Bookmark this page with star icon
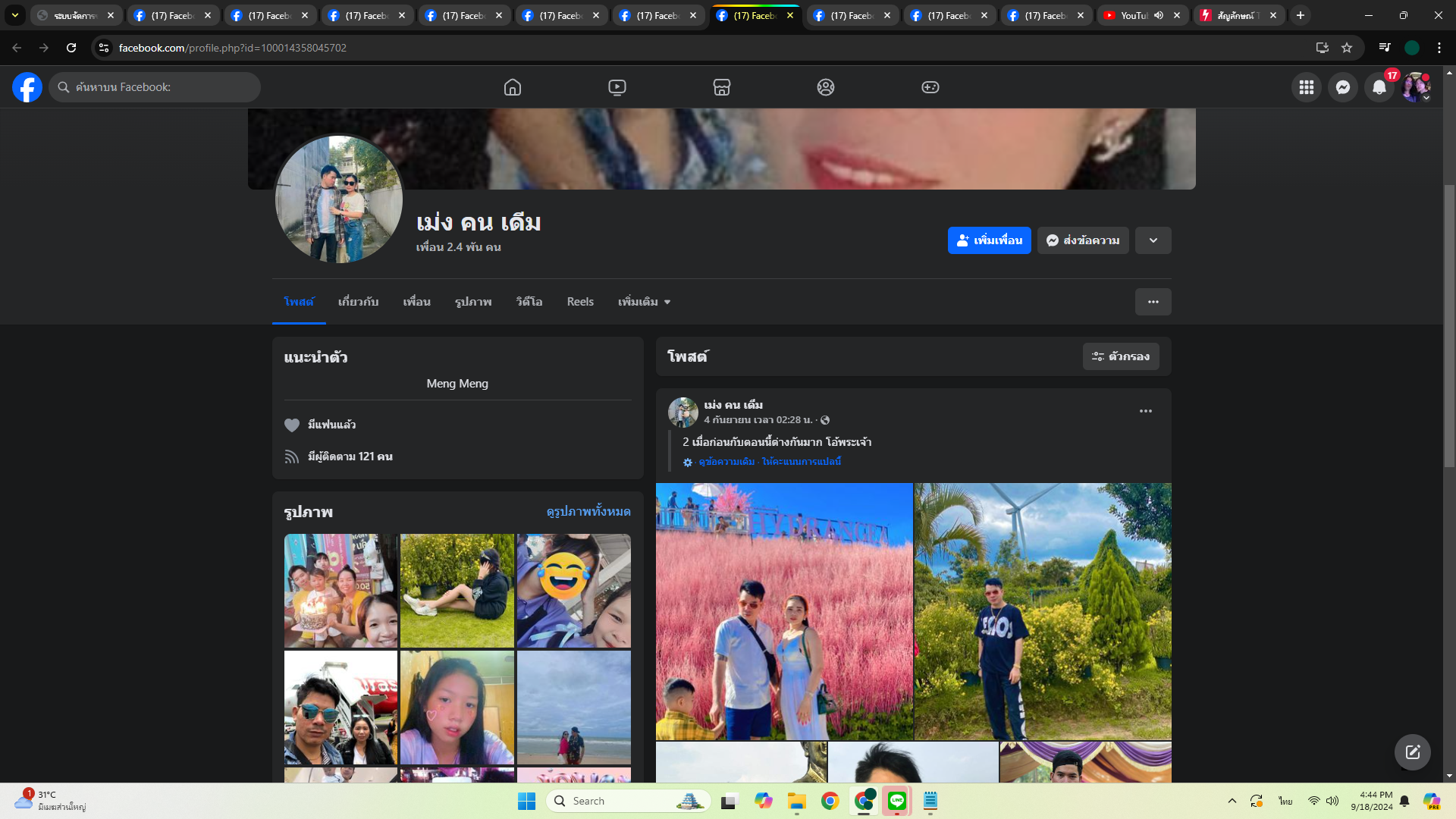The image size is (1456, 819). click(1347, 48)
